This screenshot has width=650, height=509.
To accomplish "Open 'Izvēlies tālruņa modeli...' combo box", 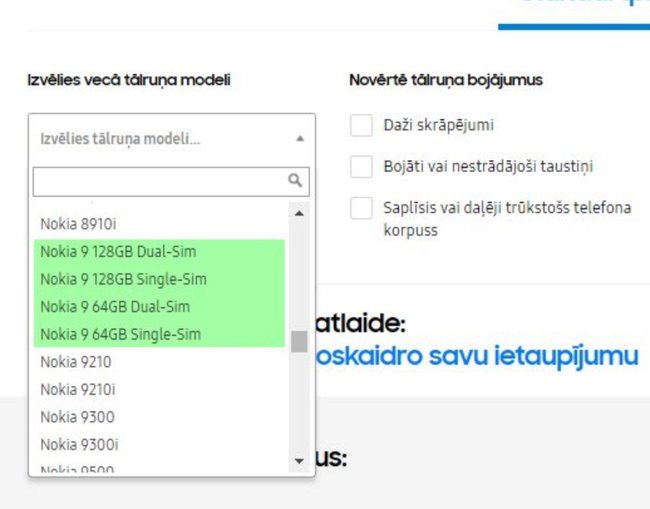I will click(x=172, y=138).
